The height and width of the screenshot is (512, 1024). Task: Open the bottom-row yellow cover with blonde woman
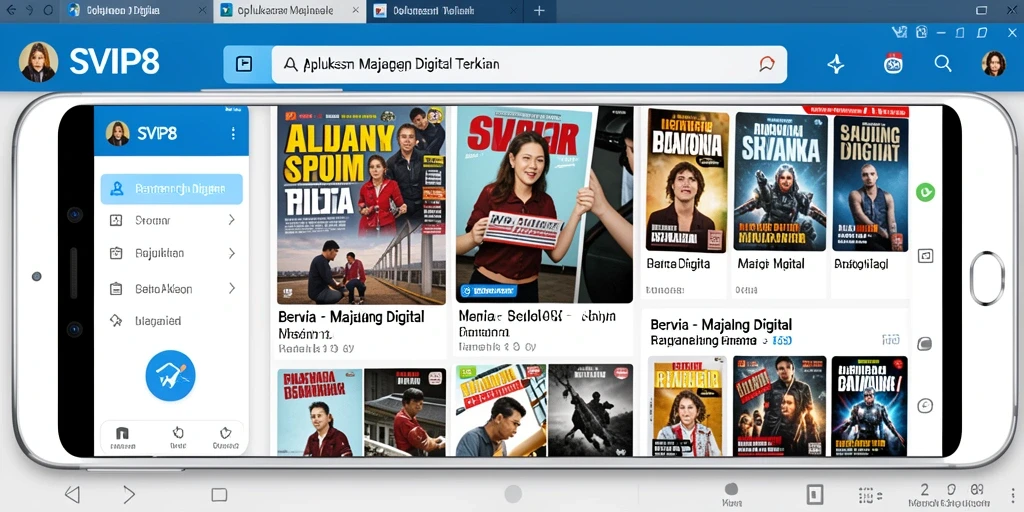coord(687,406)
